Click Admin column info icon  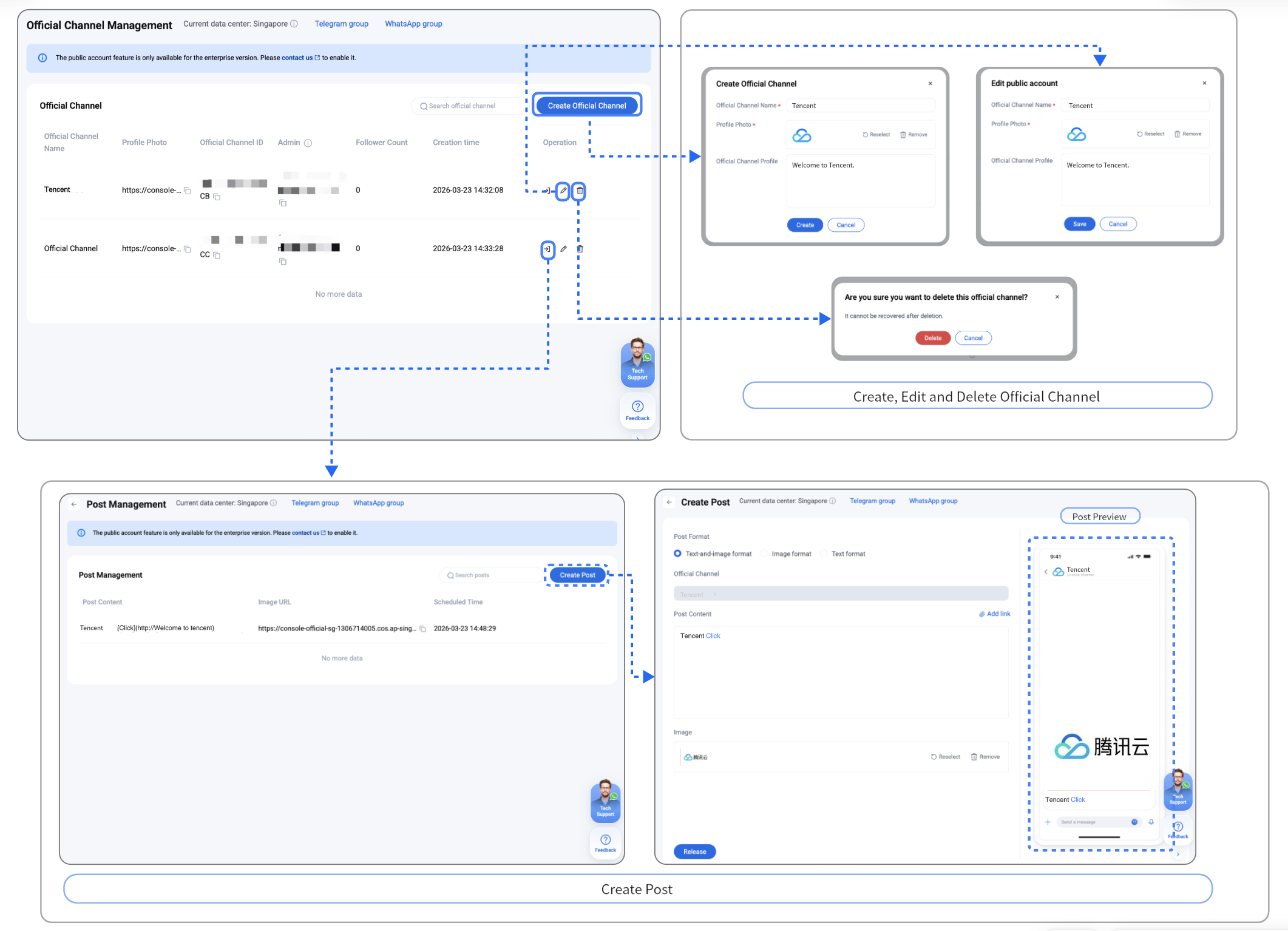point(308,143)
